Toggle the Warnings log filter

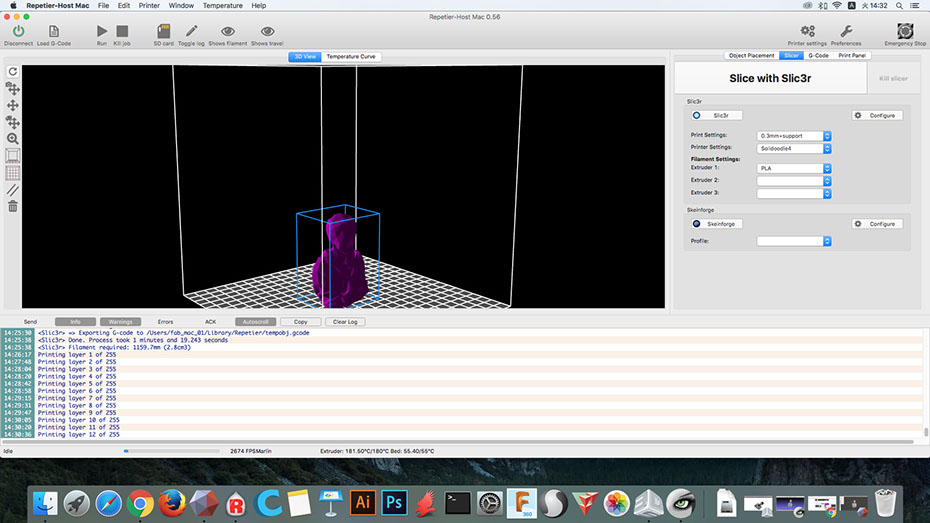click(x=120, y=321)
